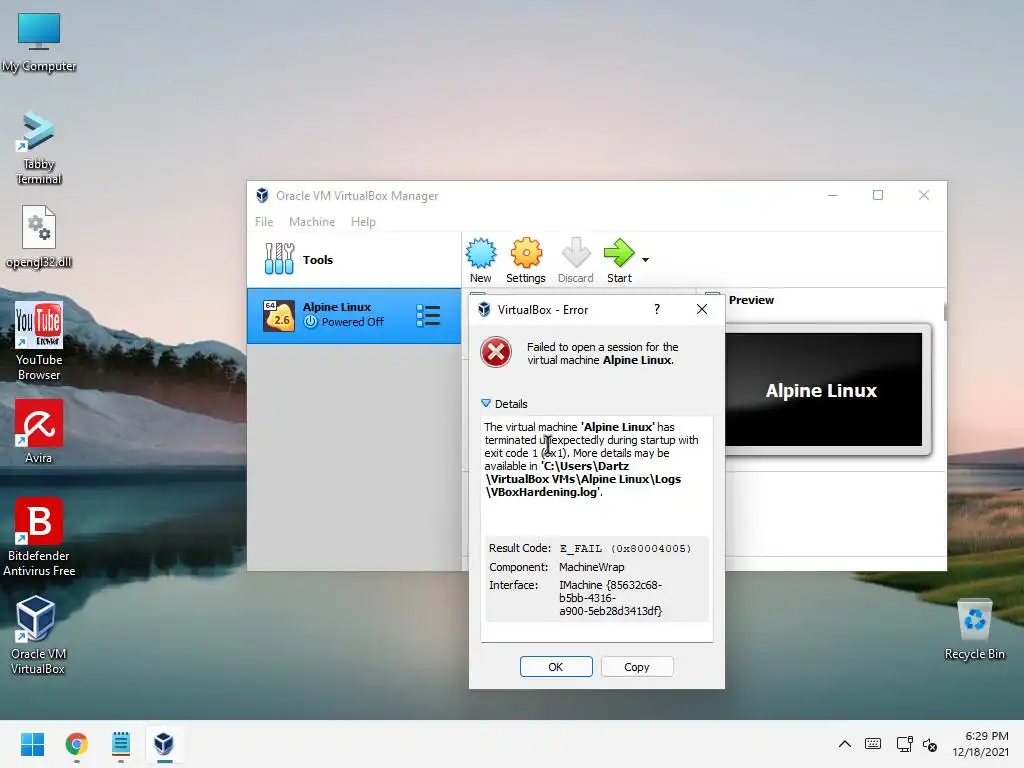The width and height of the screenshot is (1024, 768).
Task: Select the Tools entry in sidebar
Action: pyautogui.click(x=354, y=259)
